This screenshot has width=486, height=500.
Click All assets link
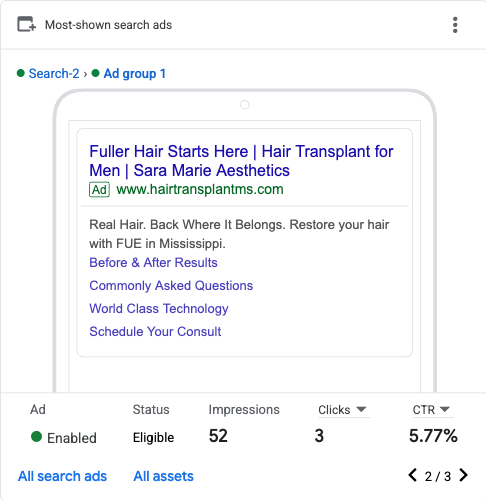coord(163,476)
